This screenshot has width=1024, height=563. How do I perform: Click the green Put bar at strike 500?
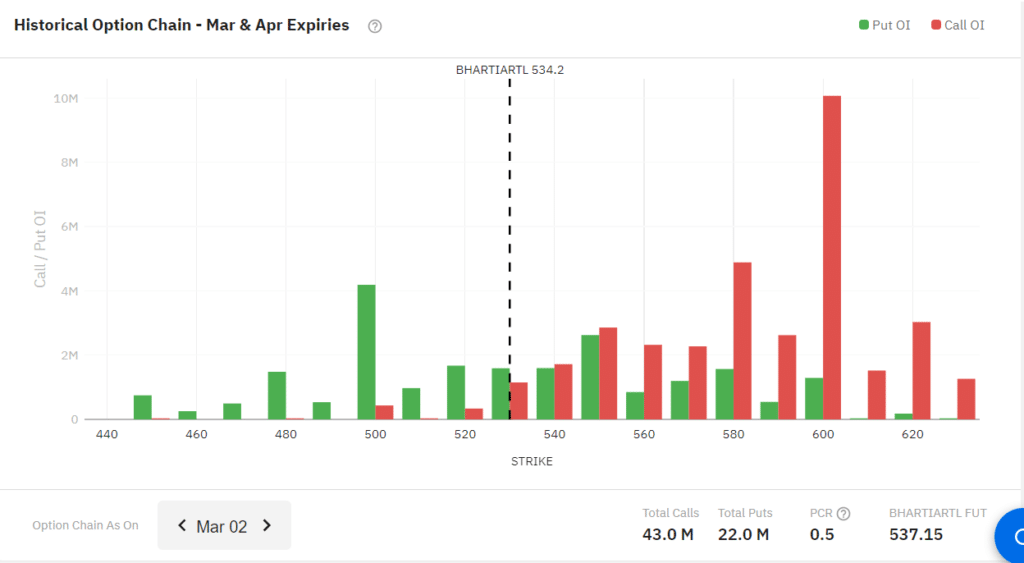[366, 352]
